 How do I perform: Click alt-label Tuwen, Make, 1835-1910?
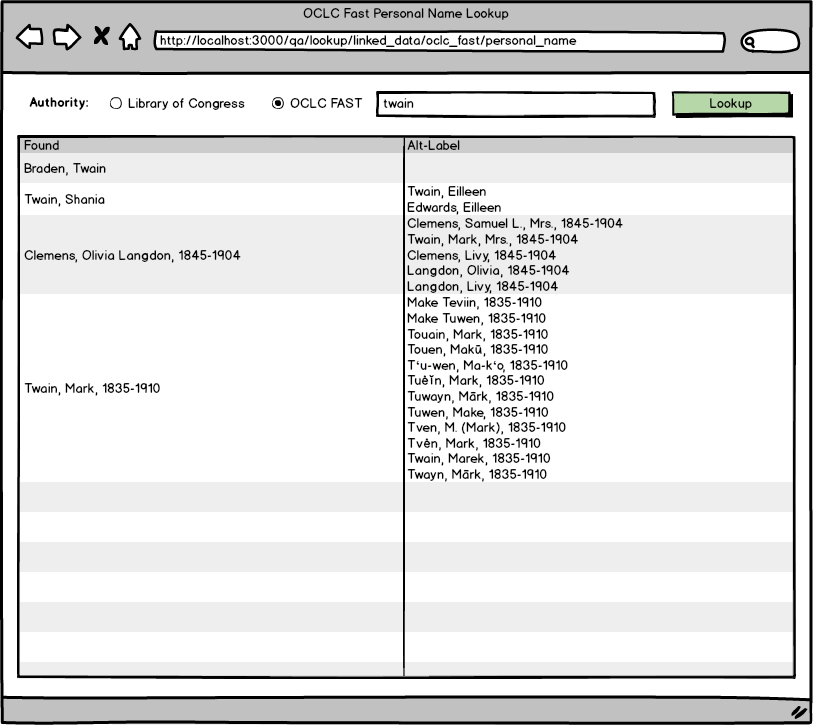[478, 412]
